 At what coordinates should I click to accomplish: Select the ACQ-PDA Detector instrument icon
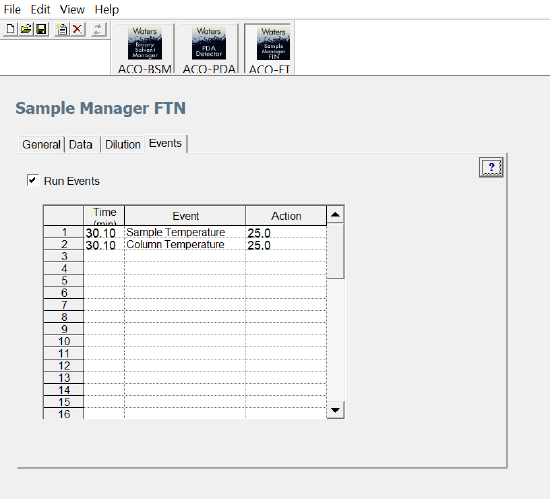click(x=209, y=49)
